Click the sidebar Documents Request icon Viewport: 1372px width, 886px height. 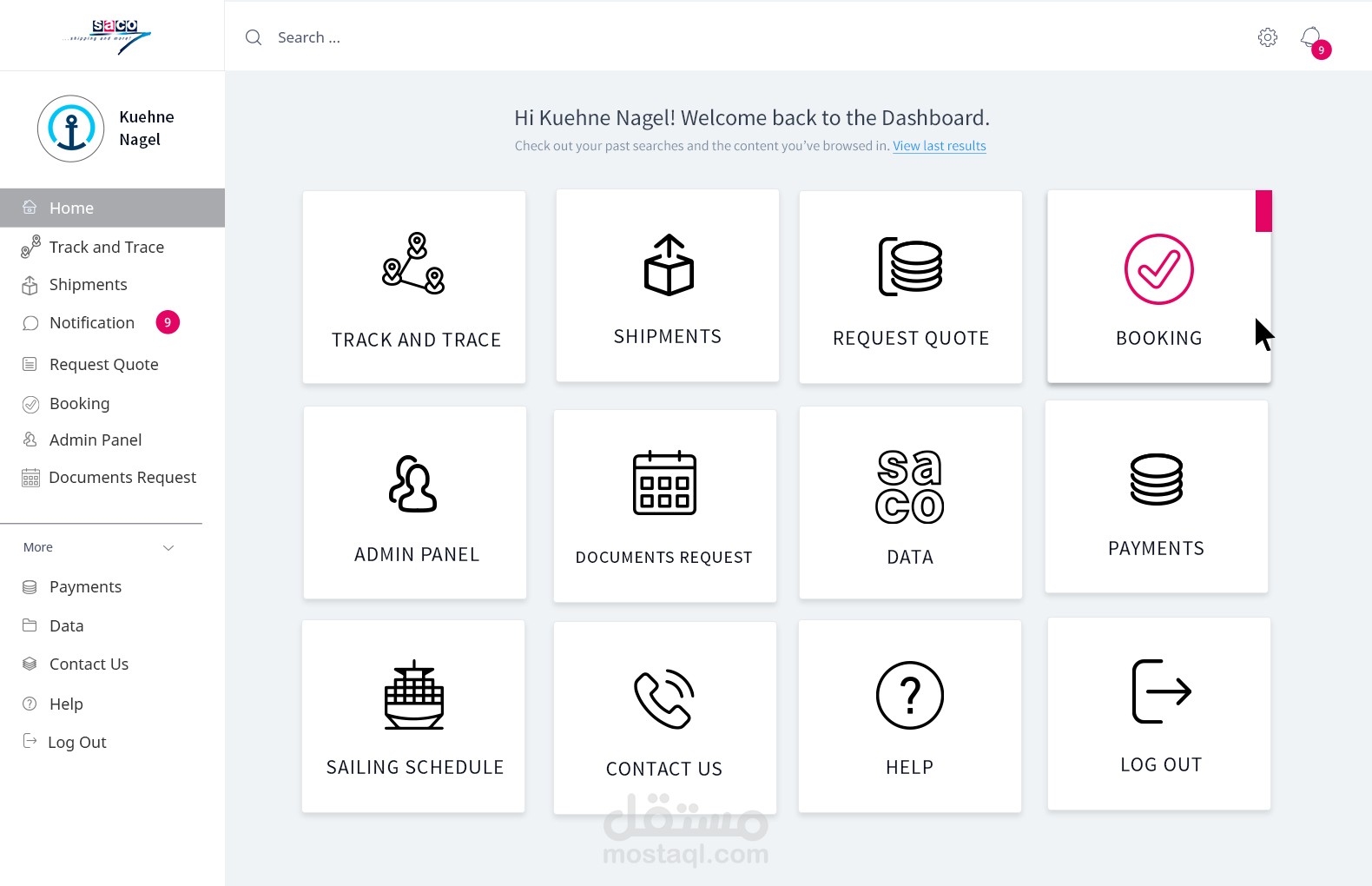30,478
